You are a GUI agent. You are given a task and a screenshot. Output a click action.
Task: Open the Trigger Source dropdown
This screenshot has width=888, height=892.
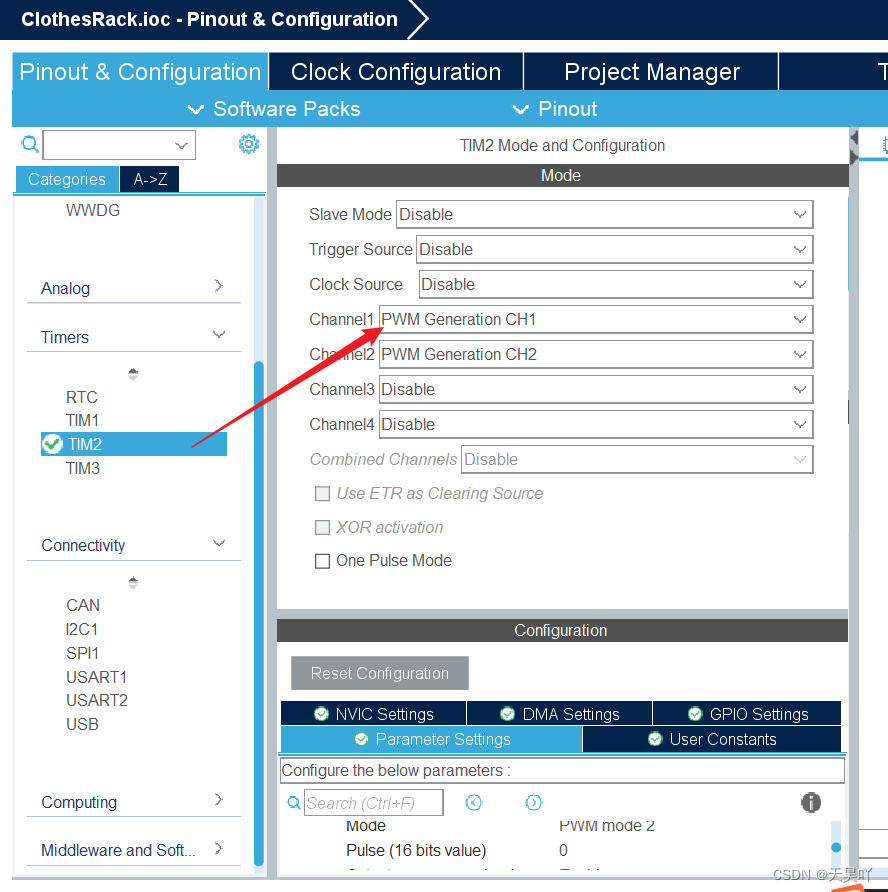click(614, 249)
